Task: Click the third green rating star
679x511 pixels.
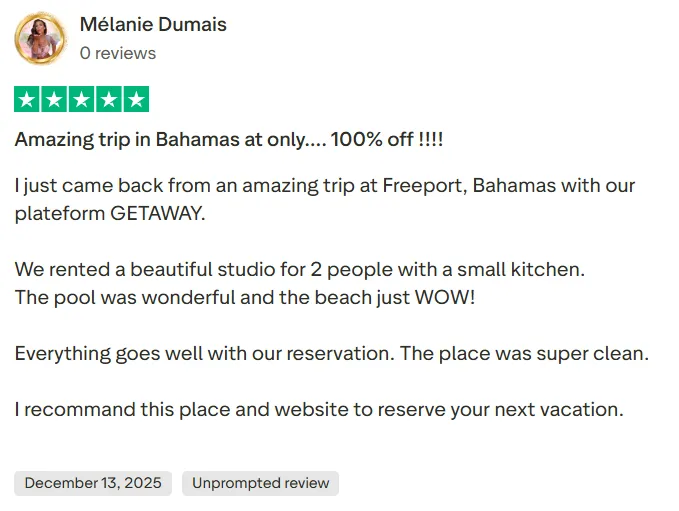Action: 81,99
